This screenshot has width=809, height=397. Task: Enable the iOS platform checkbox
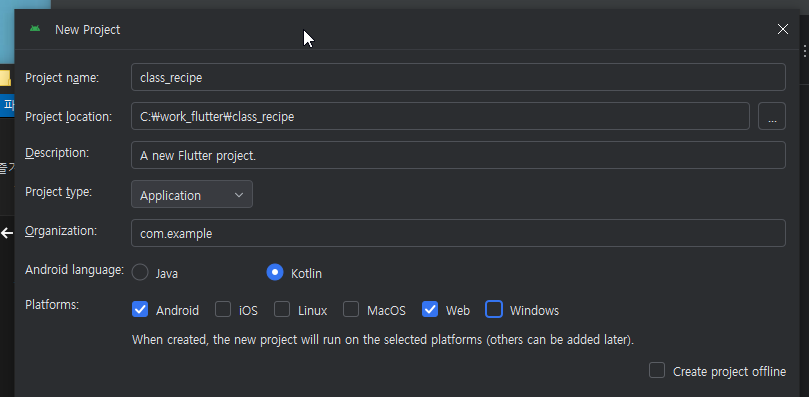click(223, 309)
